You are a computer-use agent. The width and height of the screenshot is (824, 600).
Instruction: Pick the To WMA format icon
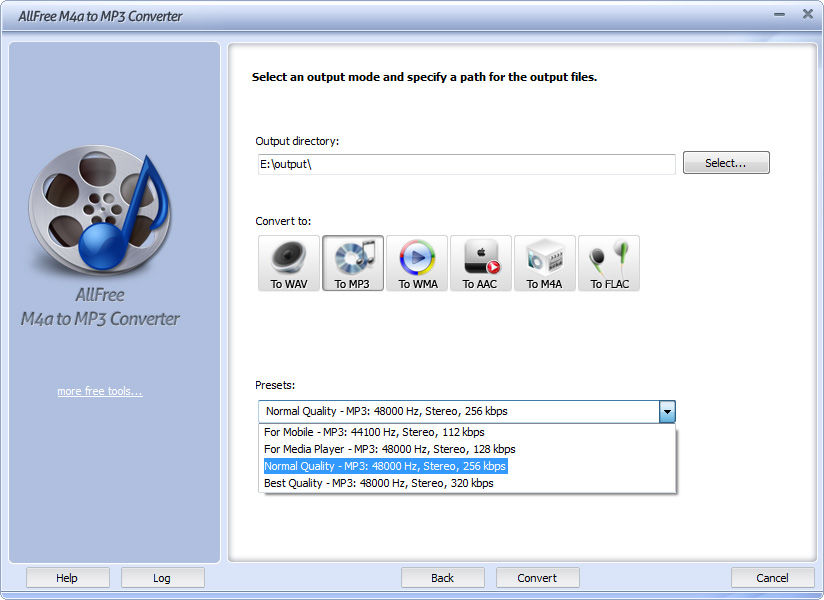(x=417, y=263)
